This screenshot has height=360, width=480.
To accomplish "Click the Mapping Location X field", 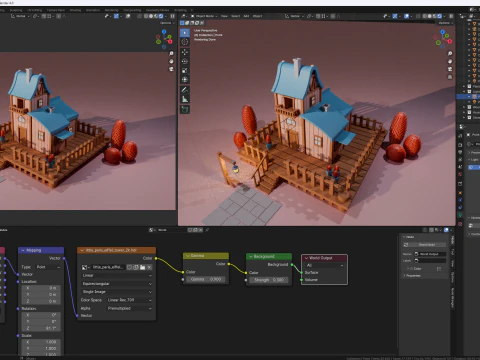I will tap(41, 288).
